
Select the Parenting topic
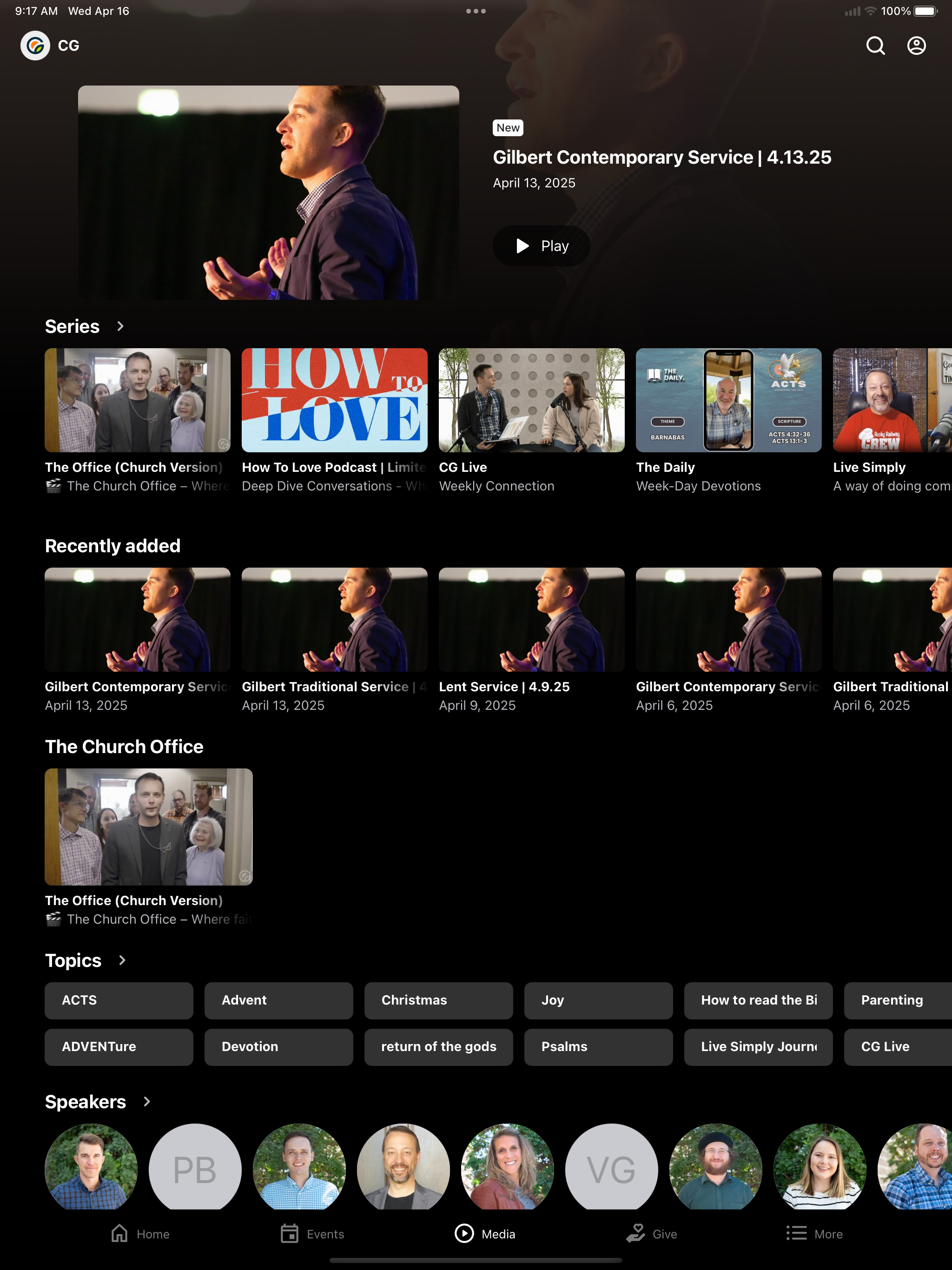coord(898,1000)
